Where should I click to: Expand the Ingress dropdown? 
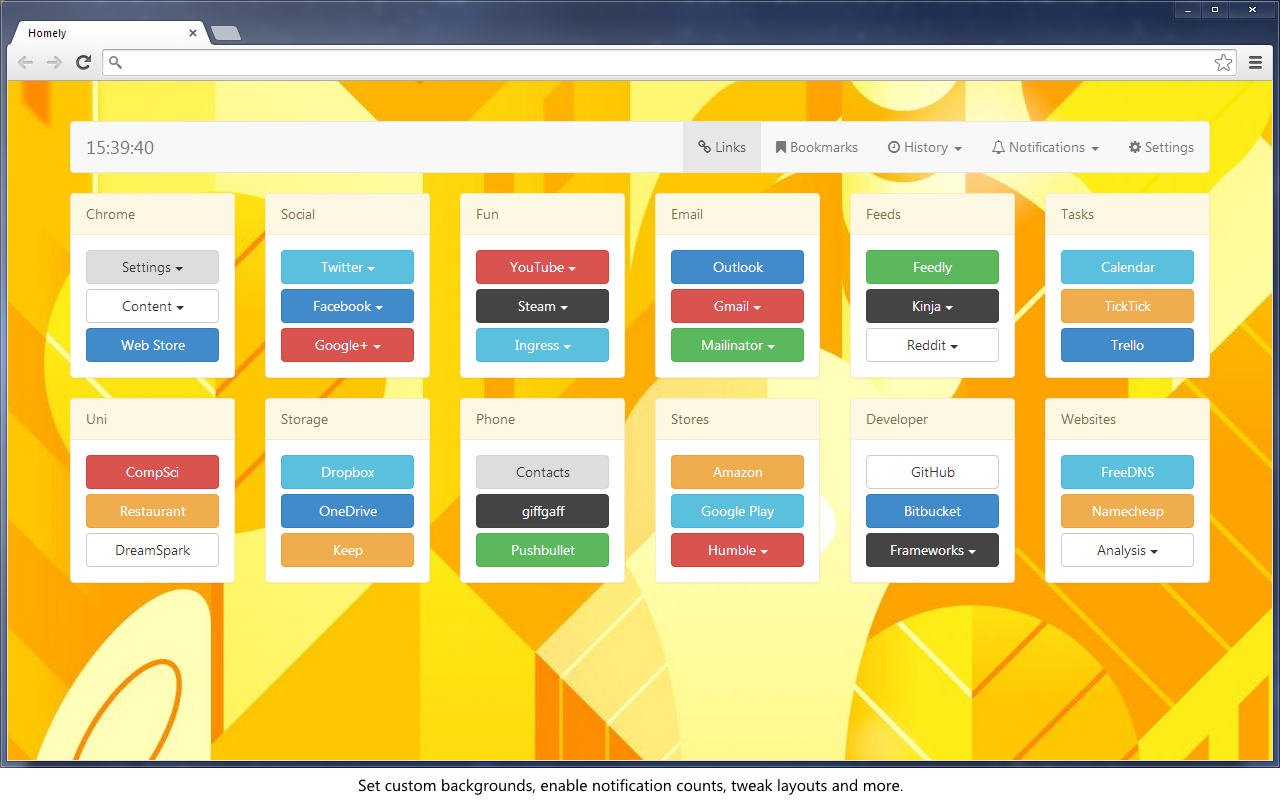click(x=542, y=345)
